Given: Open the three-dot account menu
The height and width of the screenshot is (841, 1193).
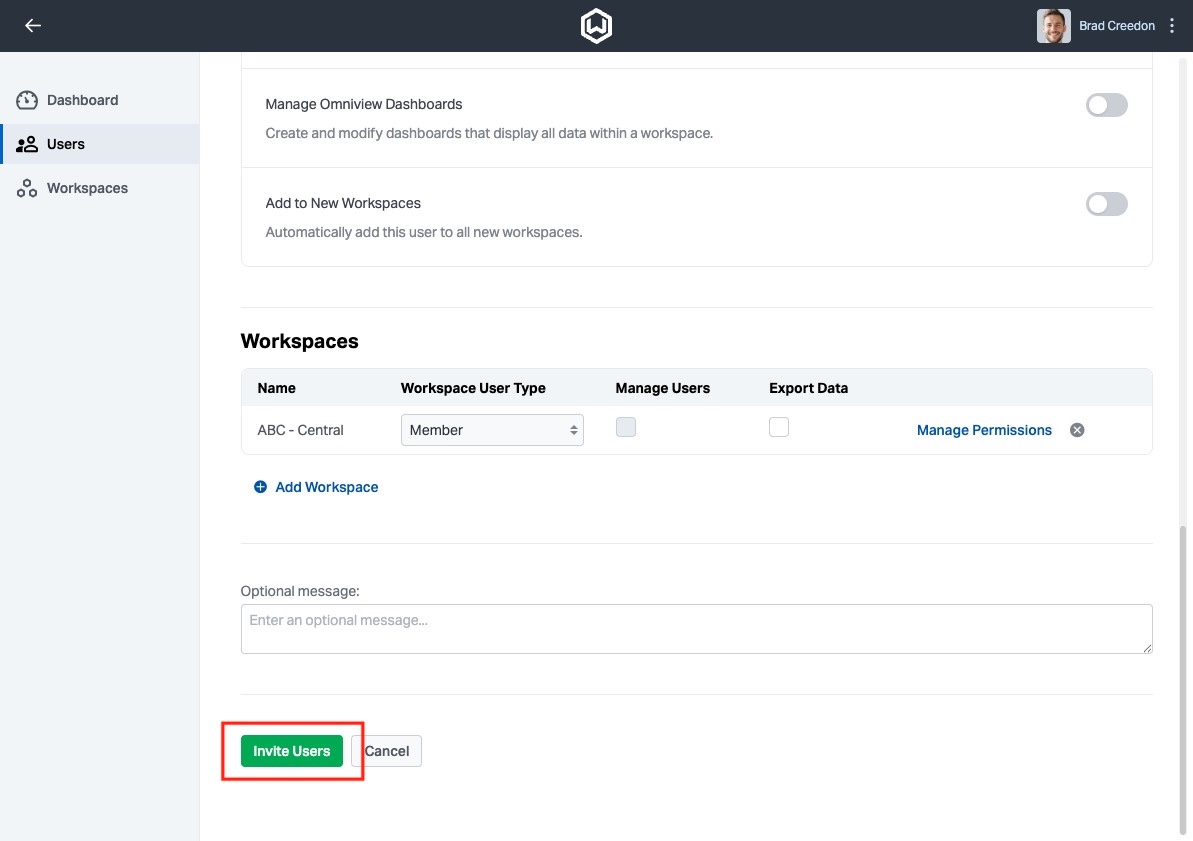Looking at the screenshot, I should click(x=1173, y=26).
